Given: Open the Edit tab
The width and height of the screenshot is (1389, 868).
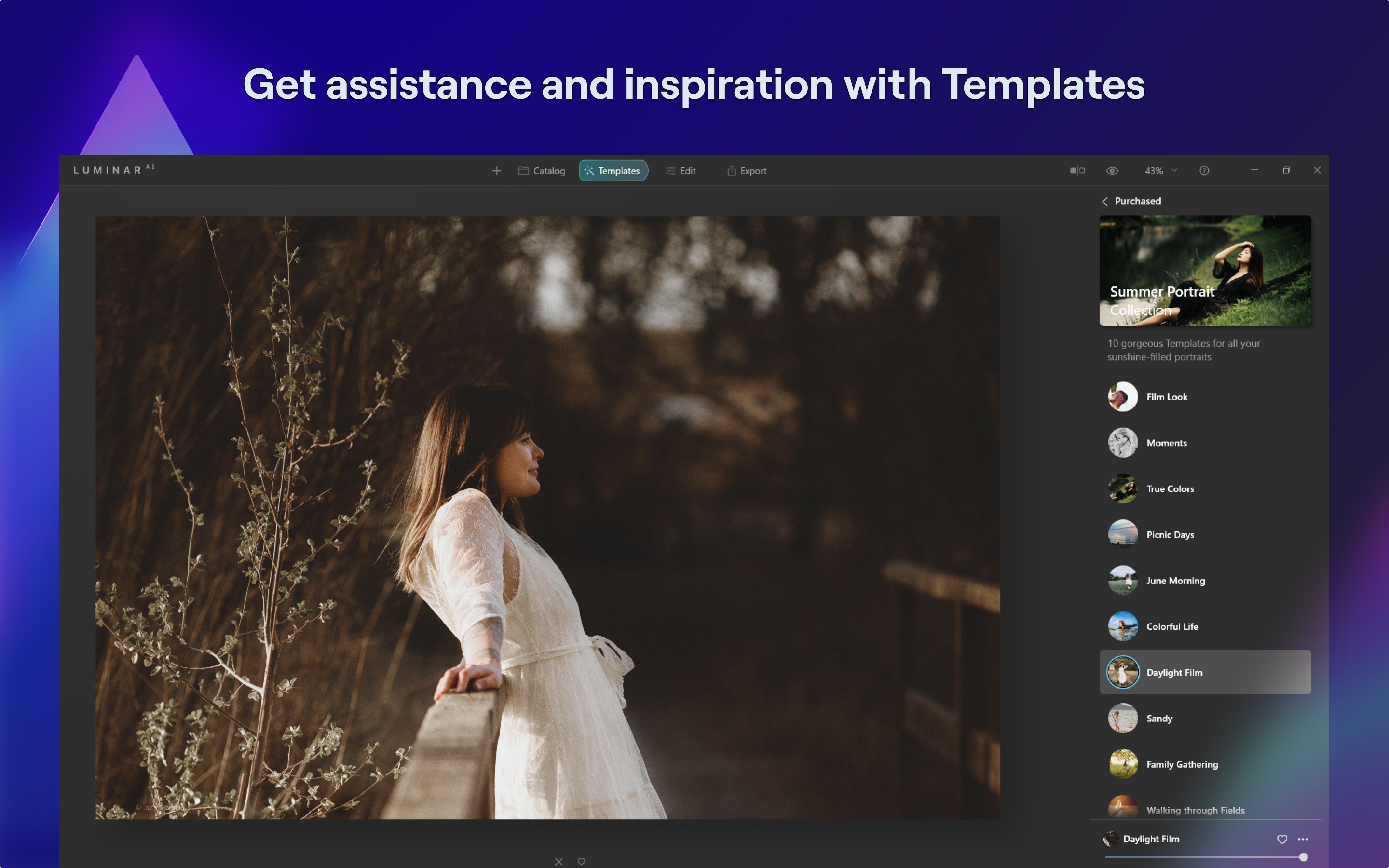Looking at the screenshot, I should 681,171.
